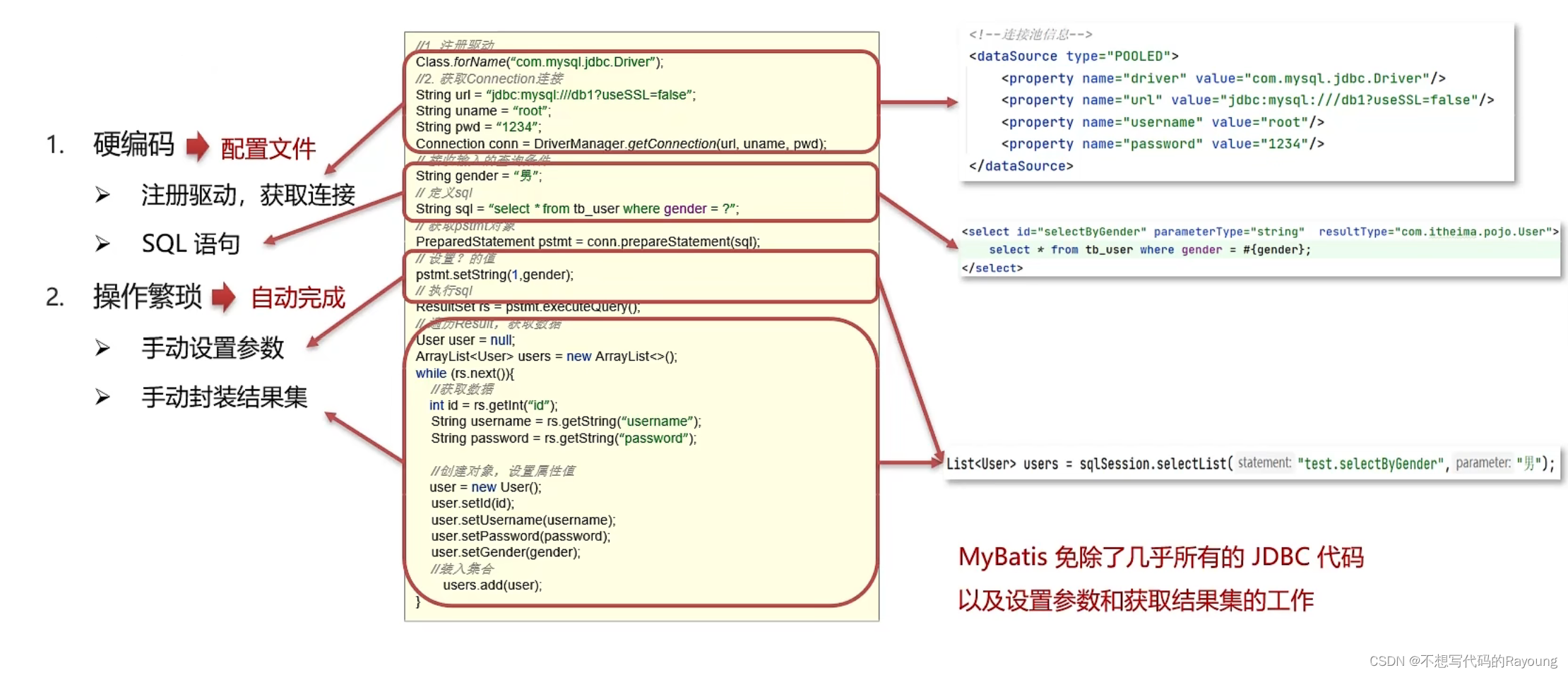Click the line "user.setPassword(password);"
1568x675 pixels.
click(x=521, y=537)
